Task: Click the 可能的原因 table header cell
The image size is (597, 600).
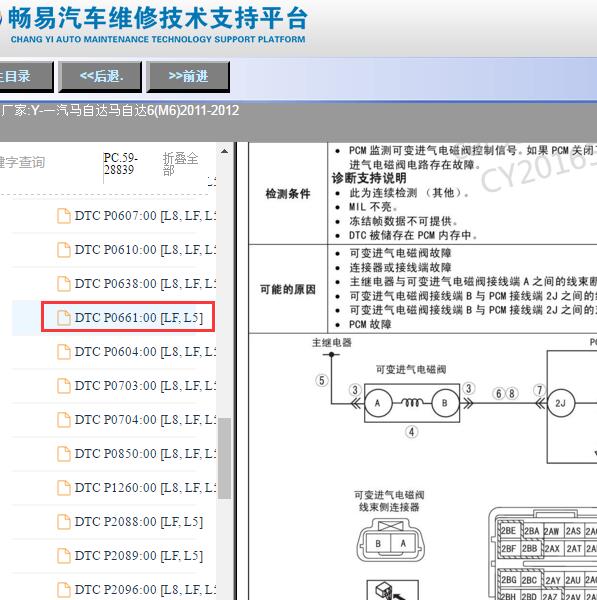Action: 288,289
